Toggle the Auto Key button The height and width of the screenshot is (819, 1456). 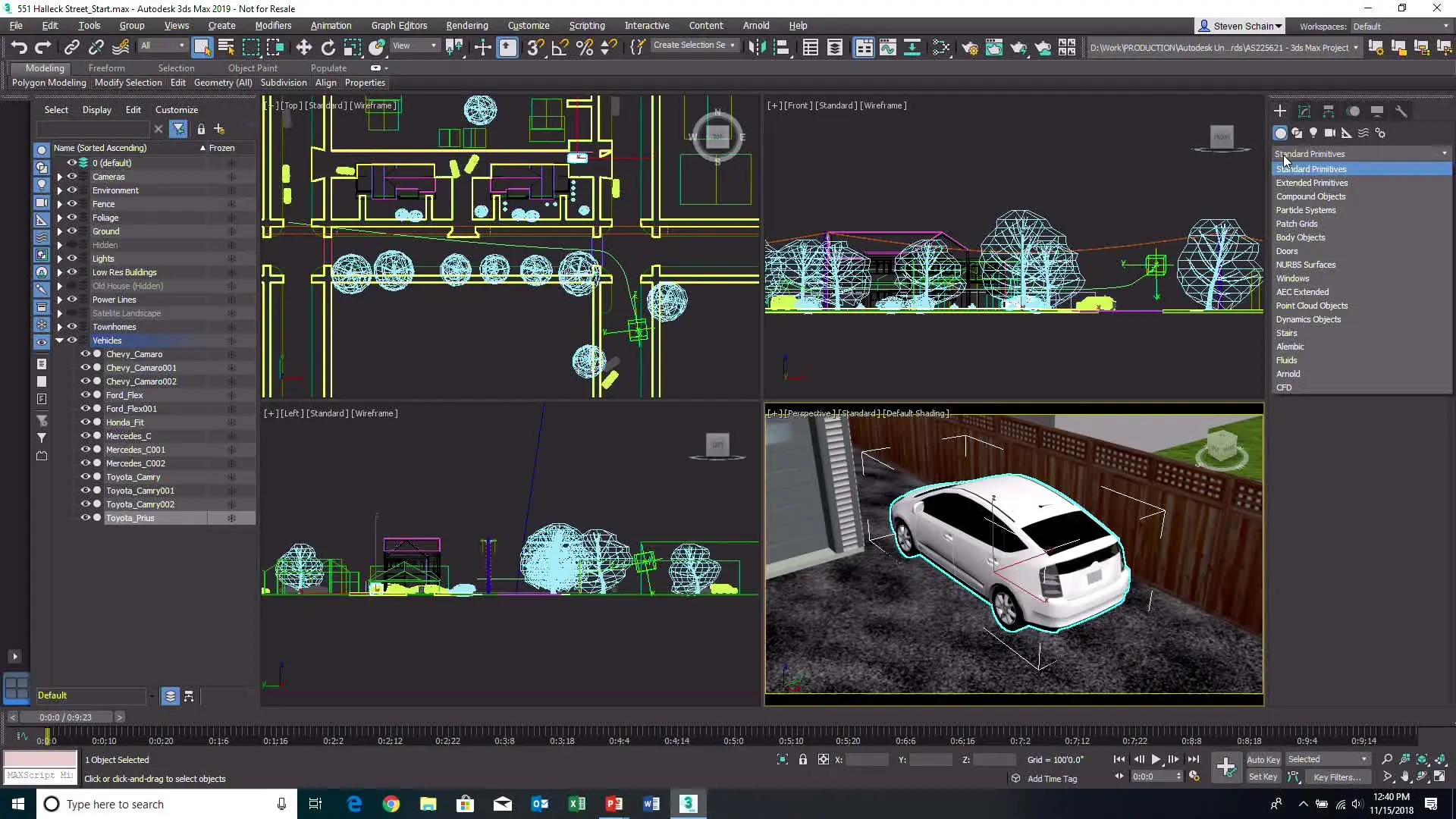click(1263, 759)
